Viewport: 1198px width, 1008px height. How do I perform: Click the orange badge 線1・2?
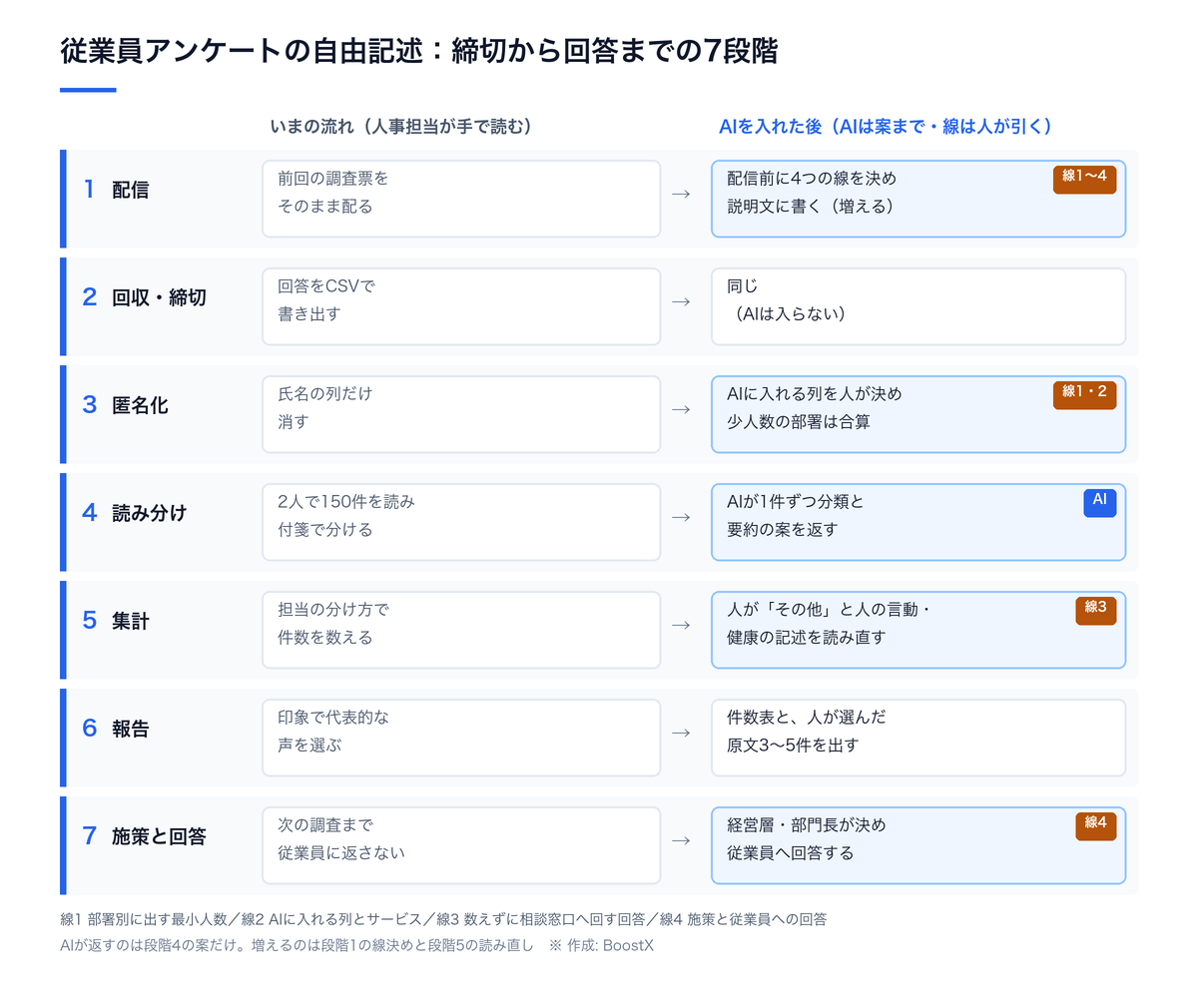point(1084,393)
